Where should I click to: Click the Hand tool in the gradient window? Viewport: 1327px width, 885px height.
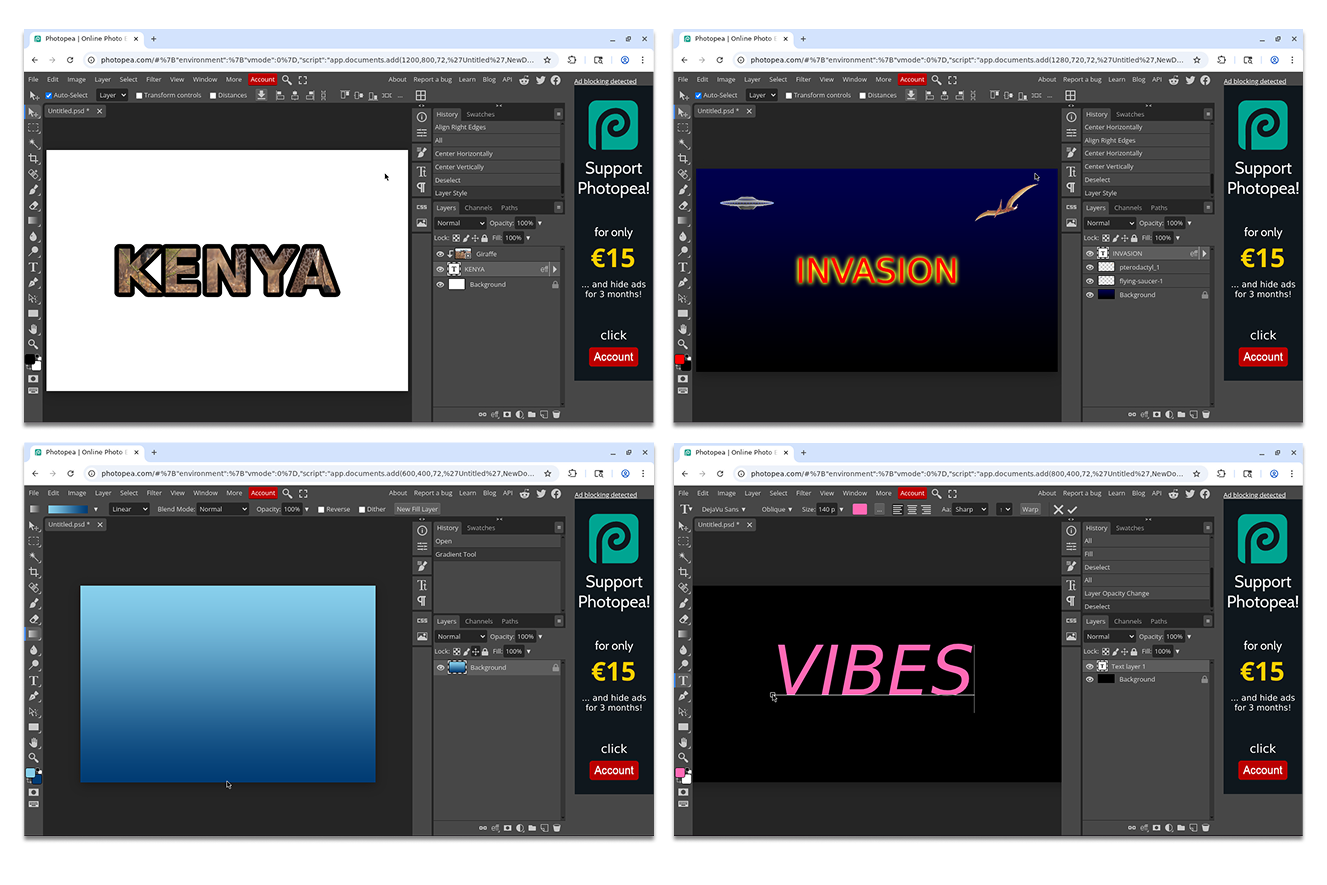(33, 742)
